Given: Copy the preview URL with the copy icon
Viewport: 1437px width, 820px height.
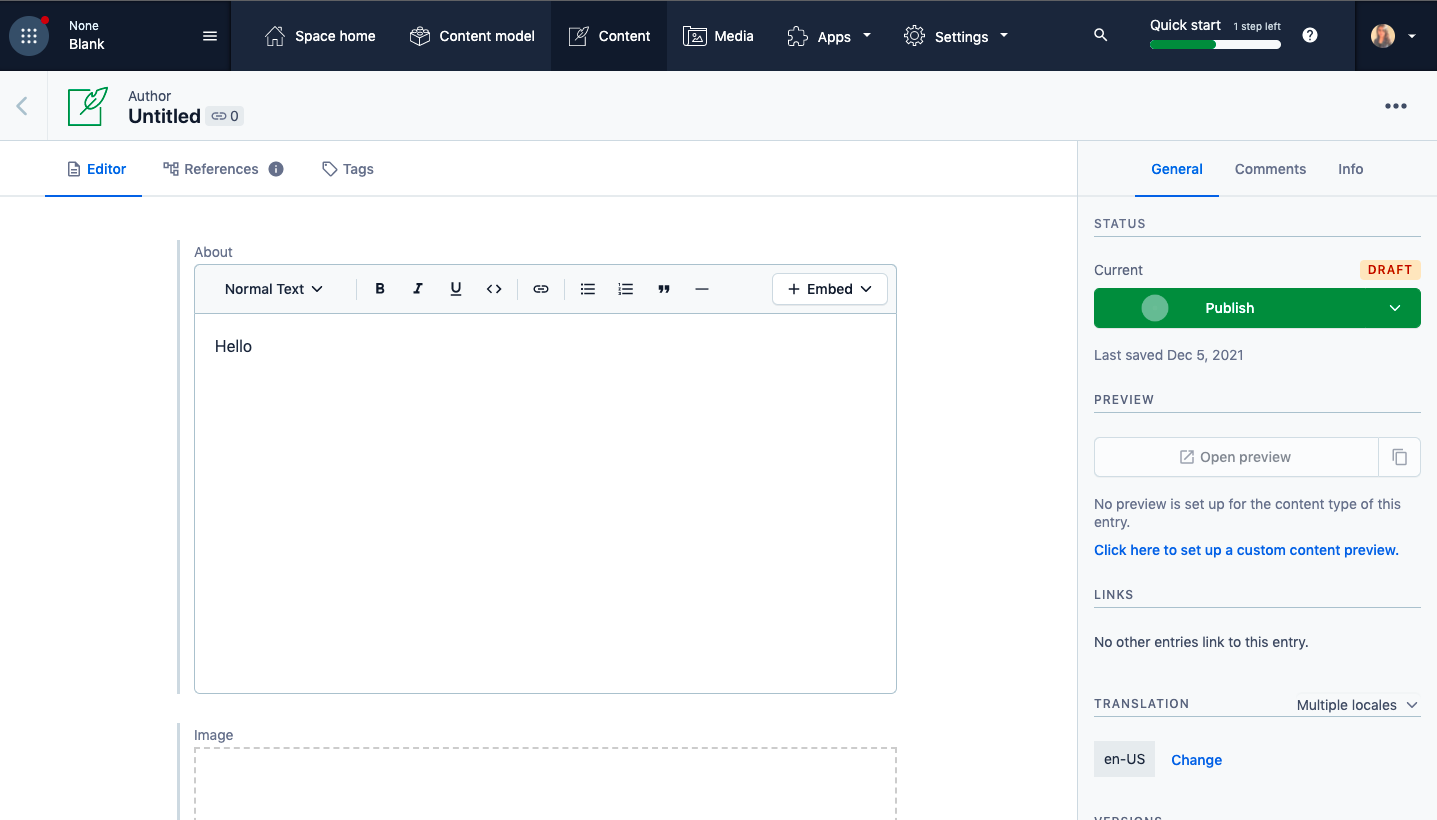Looking at the screenshot, I should click(x=1400, y=457).
